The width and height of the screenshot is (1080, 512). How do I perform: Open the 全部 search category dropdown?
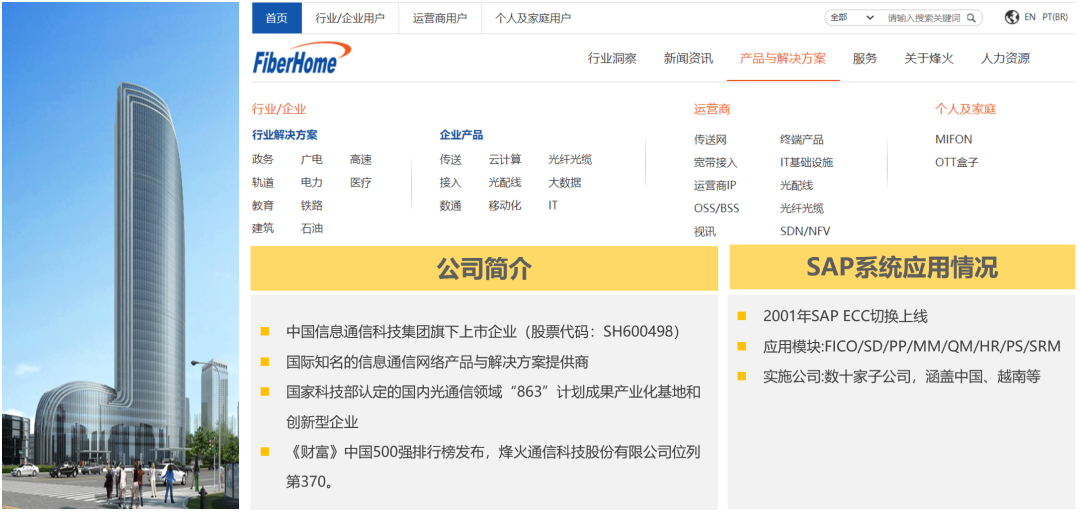pos(852,18)
